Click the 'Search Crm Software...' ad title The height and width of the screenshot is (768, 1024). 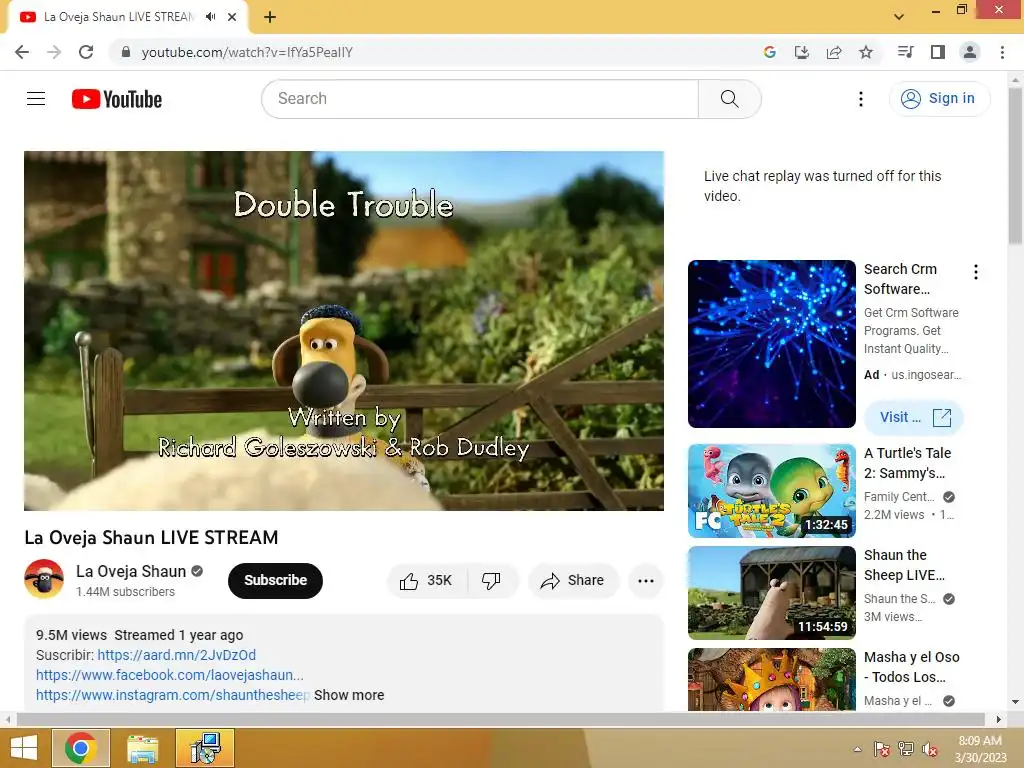click(900, 279)
